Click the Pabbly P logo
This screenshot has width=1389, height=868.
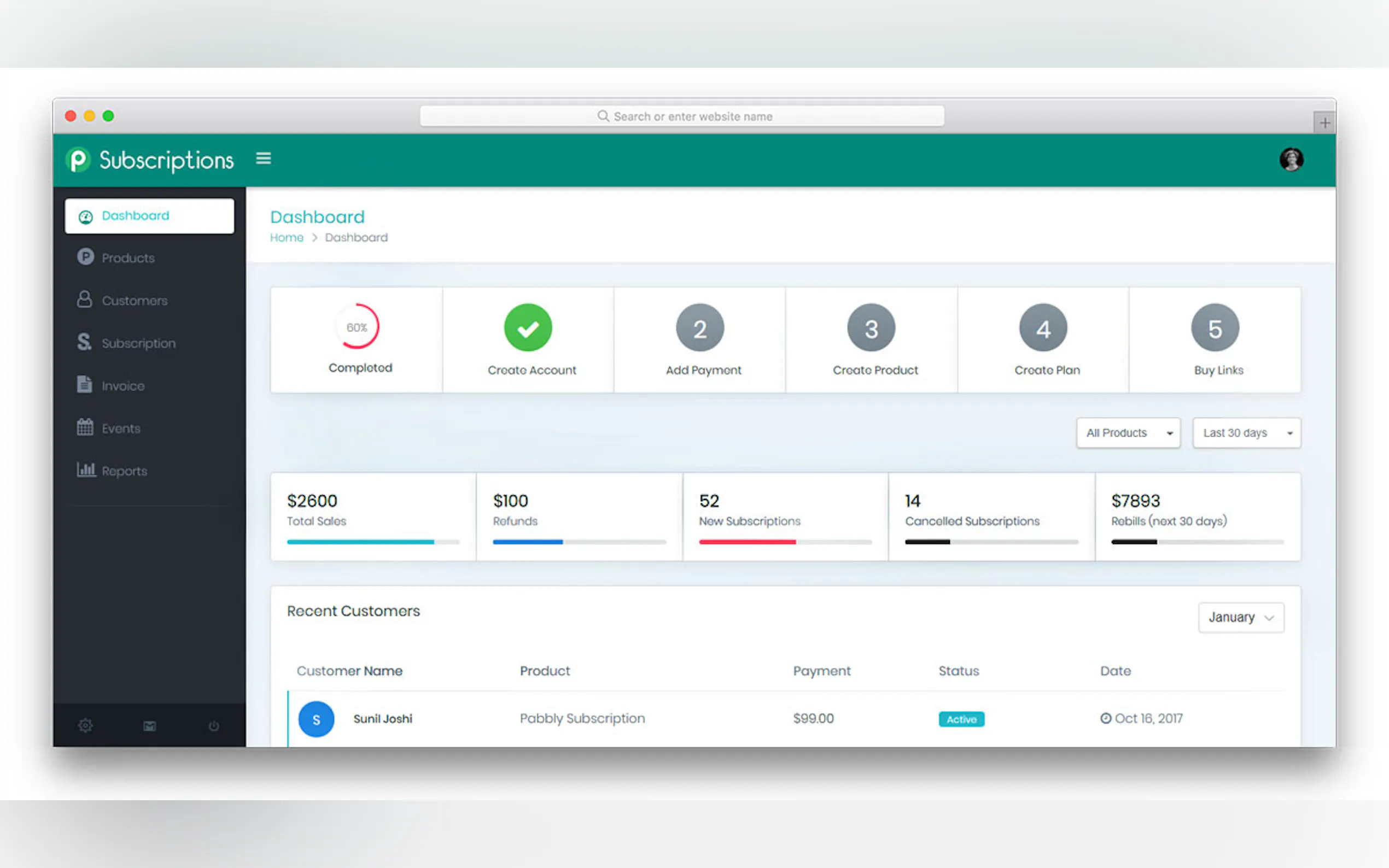[x=78, y=160]
